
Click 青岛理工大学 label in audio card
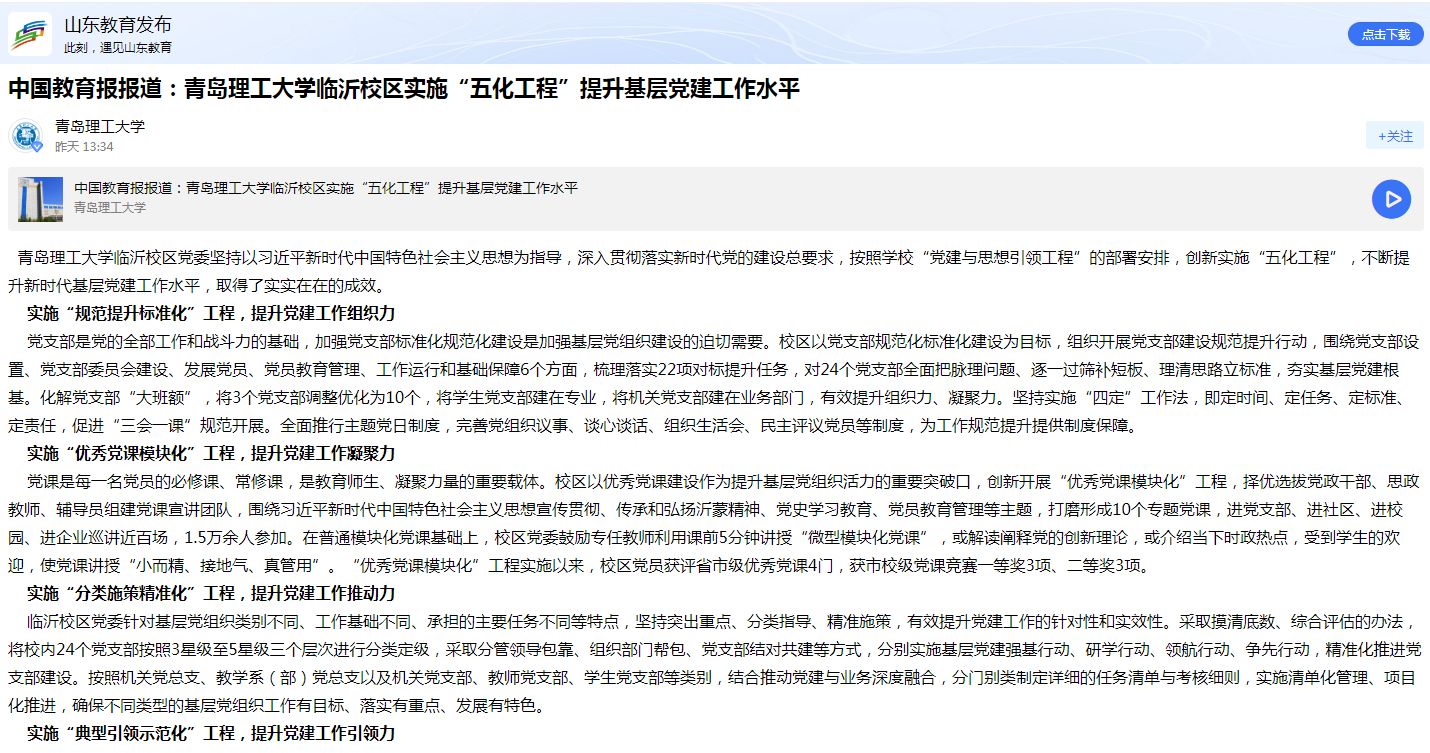click(110, 208)
